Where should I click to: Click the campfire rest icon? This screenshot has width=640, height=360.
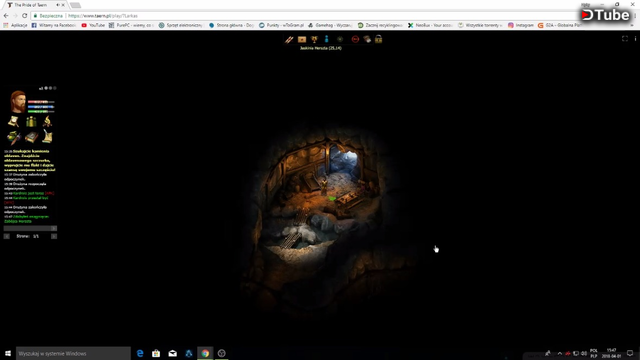(47, 121)
